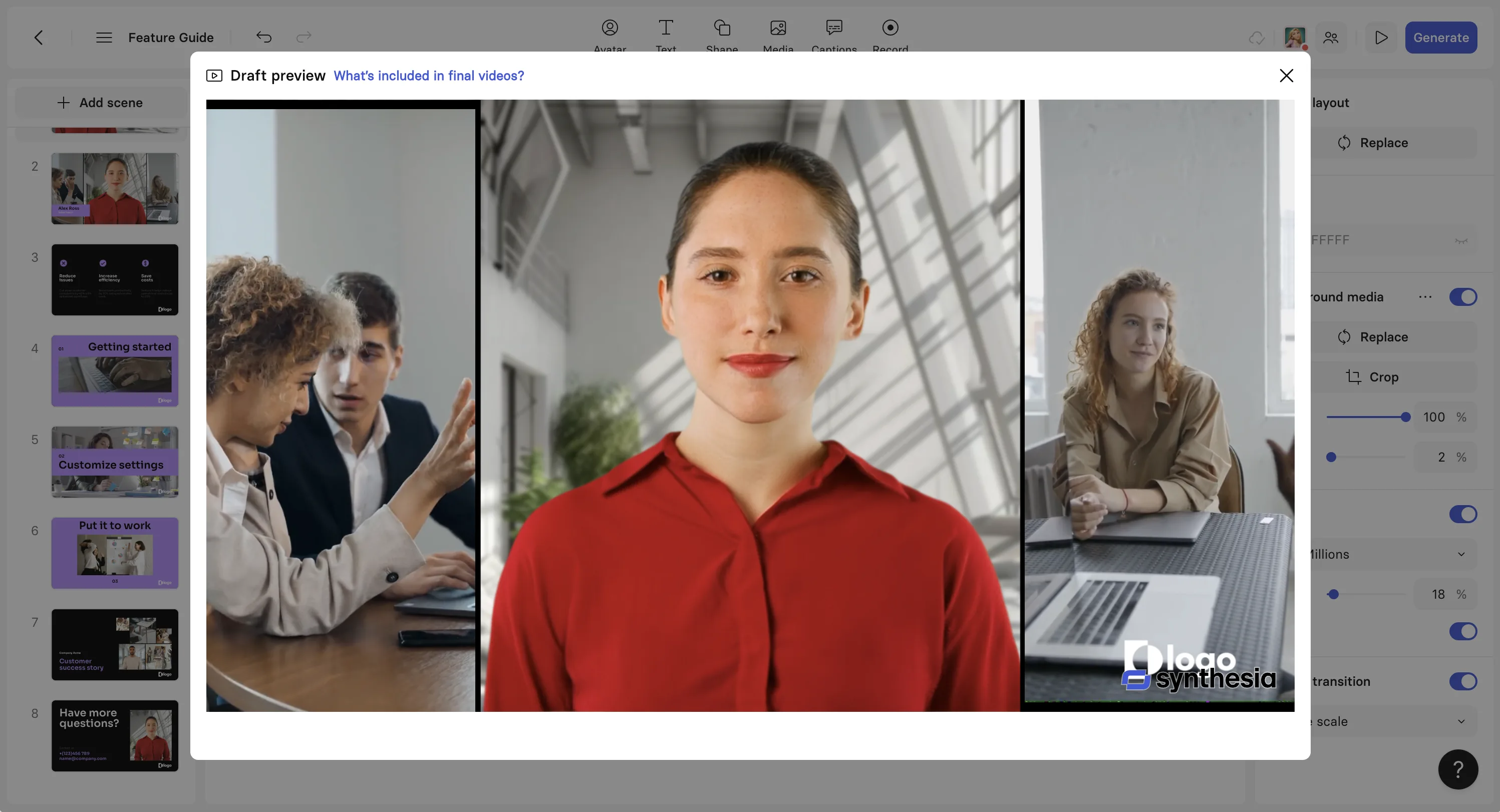Image resolution: width=1500 pixels, height=812 pixels.
Task: Click the undo arrow
Action: click(x=264, y=38)
